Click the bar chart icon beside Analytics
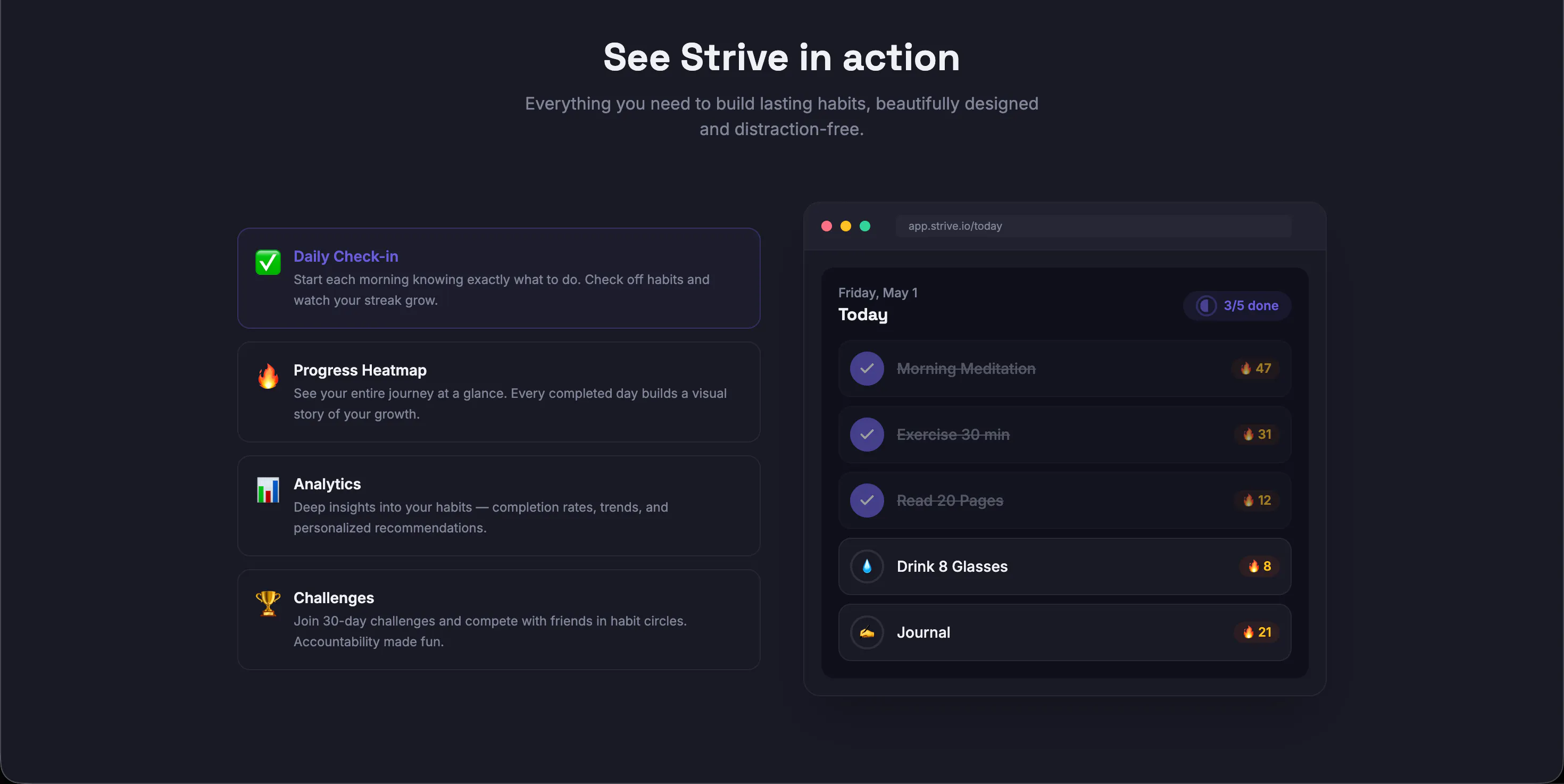Screen dimensions: 1564x784 268,490
